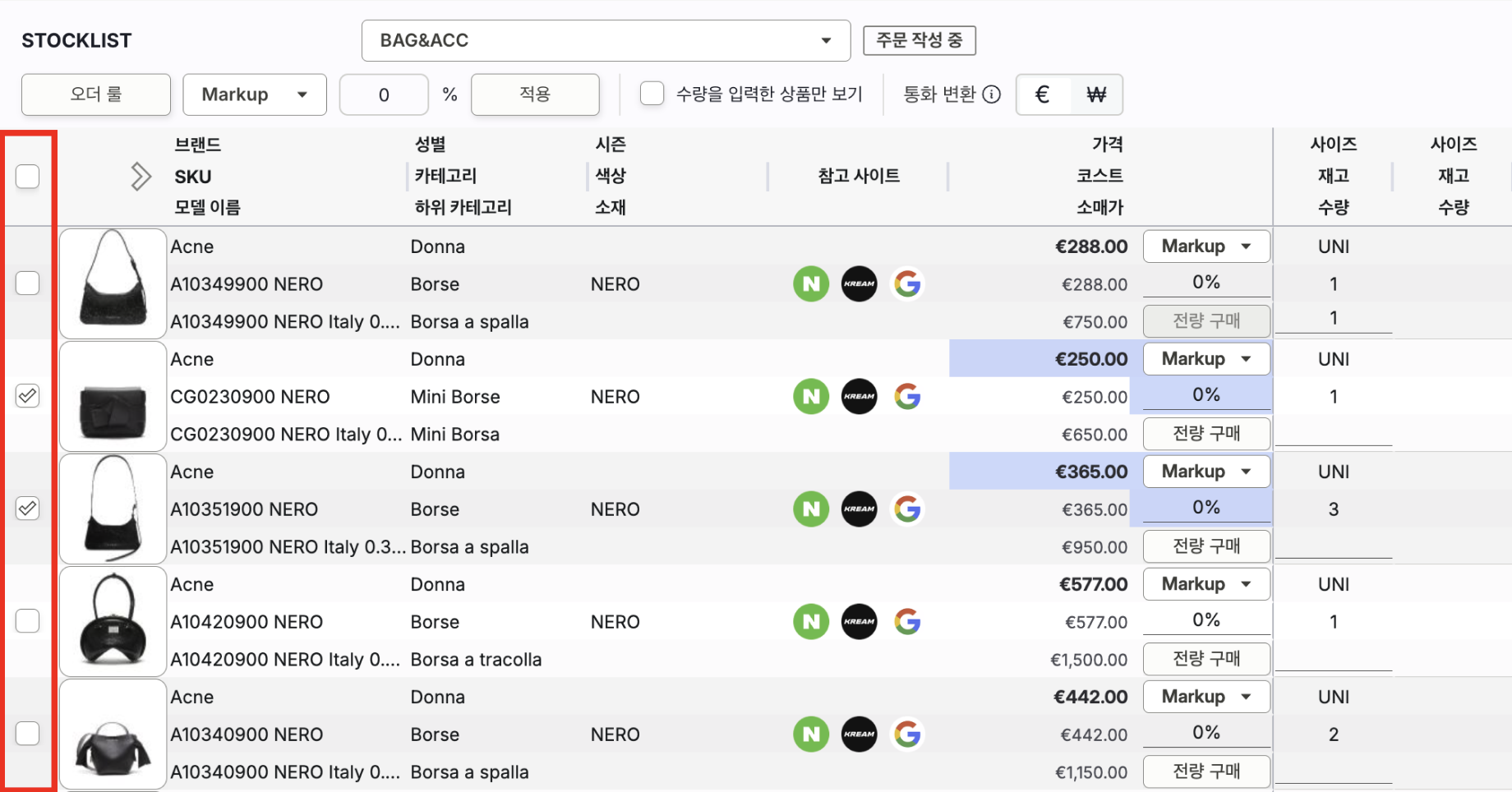Viewport: 1512px width, 792px height.
Task: Click the 오더 룰 button
Action: [96, 94]
